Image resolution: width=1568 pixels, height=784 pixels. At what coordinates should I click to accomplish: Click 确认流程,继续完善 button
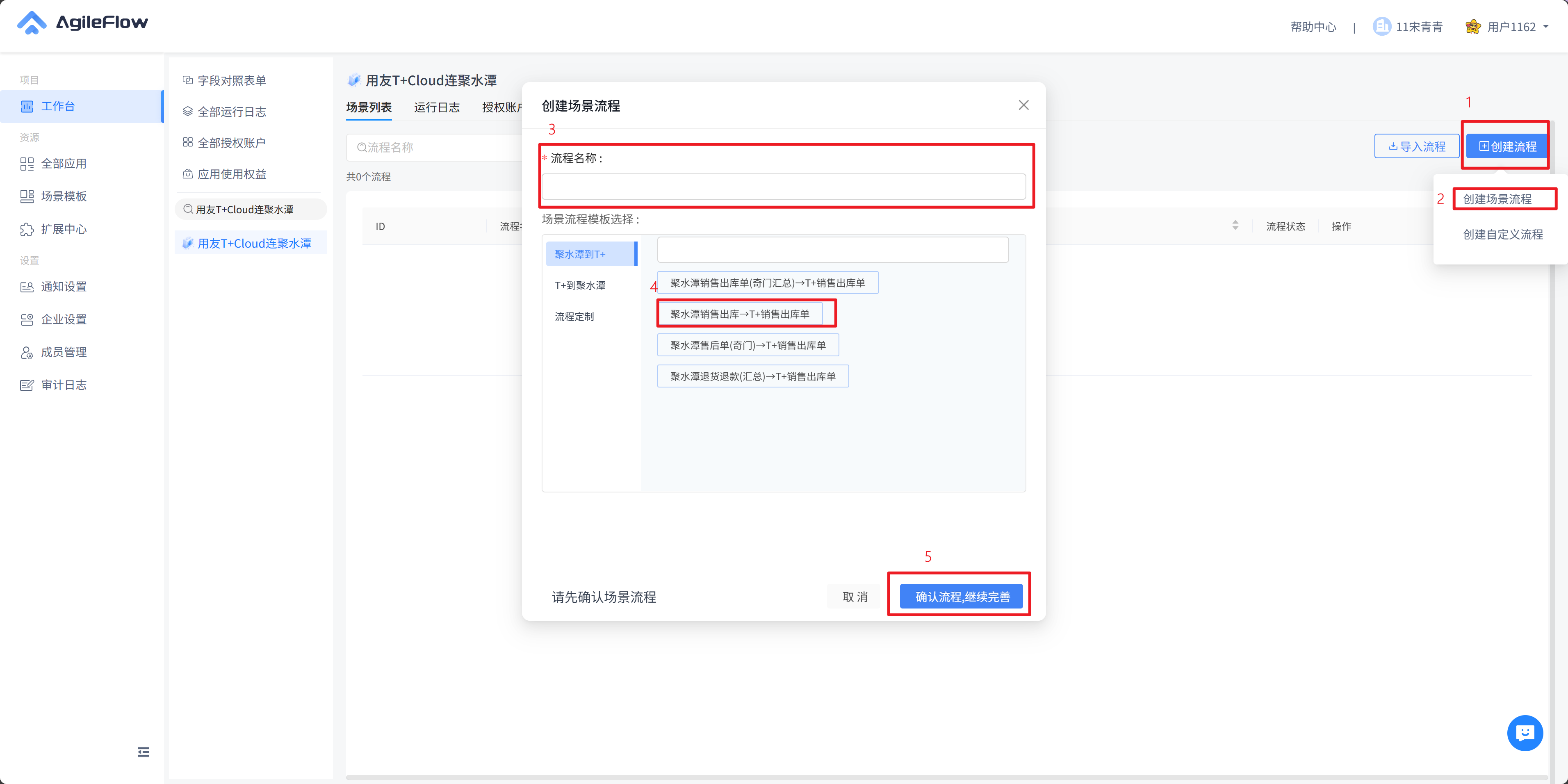point(962,597)
